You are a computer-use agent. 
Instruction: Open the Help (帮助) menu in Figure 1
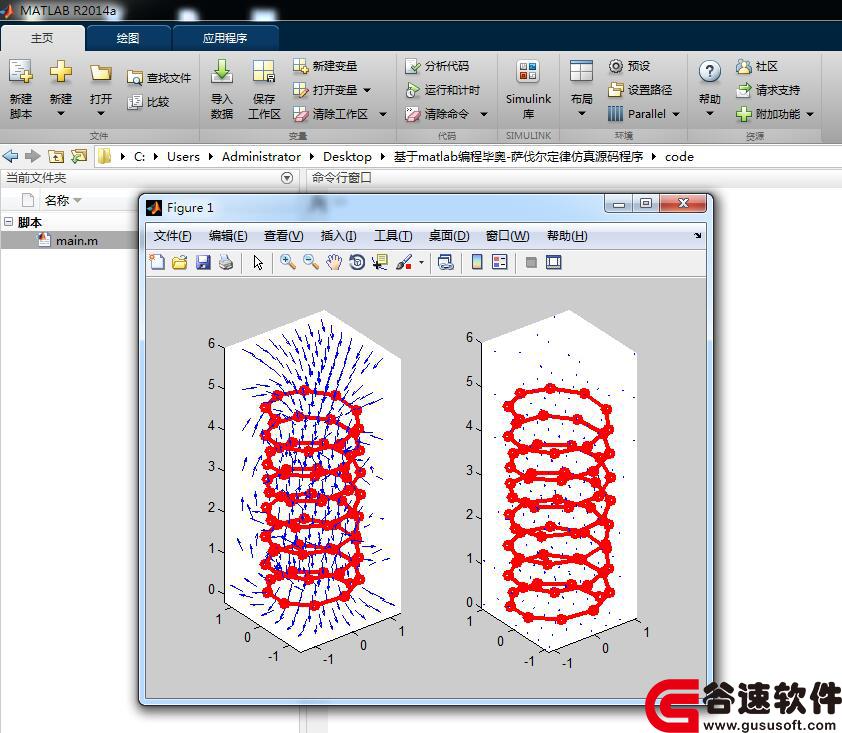pyautogui.click(x=567, y=236)
